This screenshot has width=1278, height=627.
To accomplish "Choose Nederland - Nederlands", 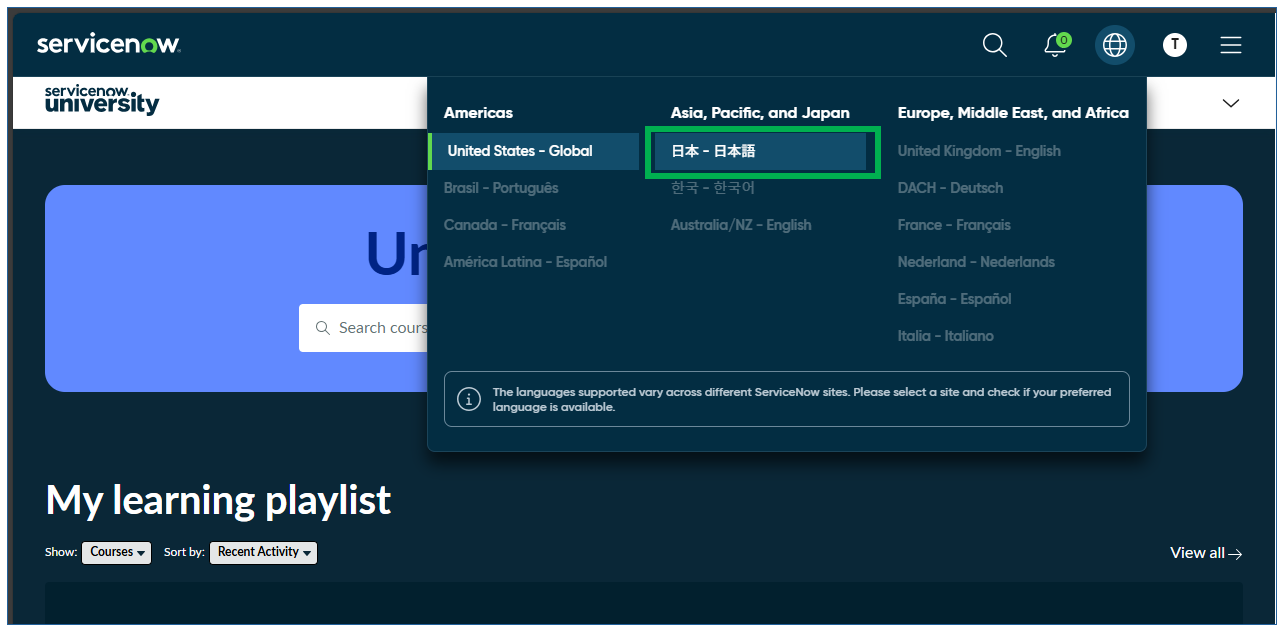I will (x=976, y=262).
